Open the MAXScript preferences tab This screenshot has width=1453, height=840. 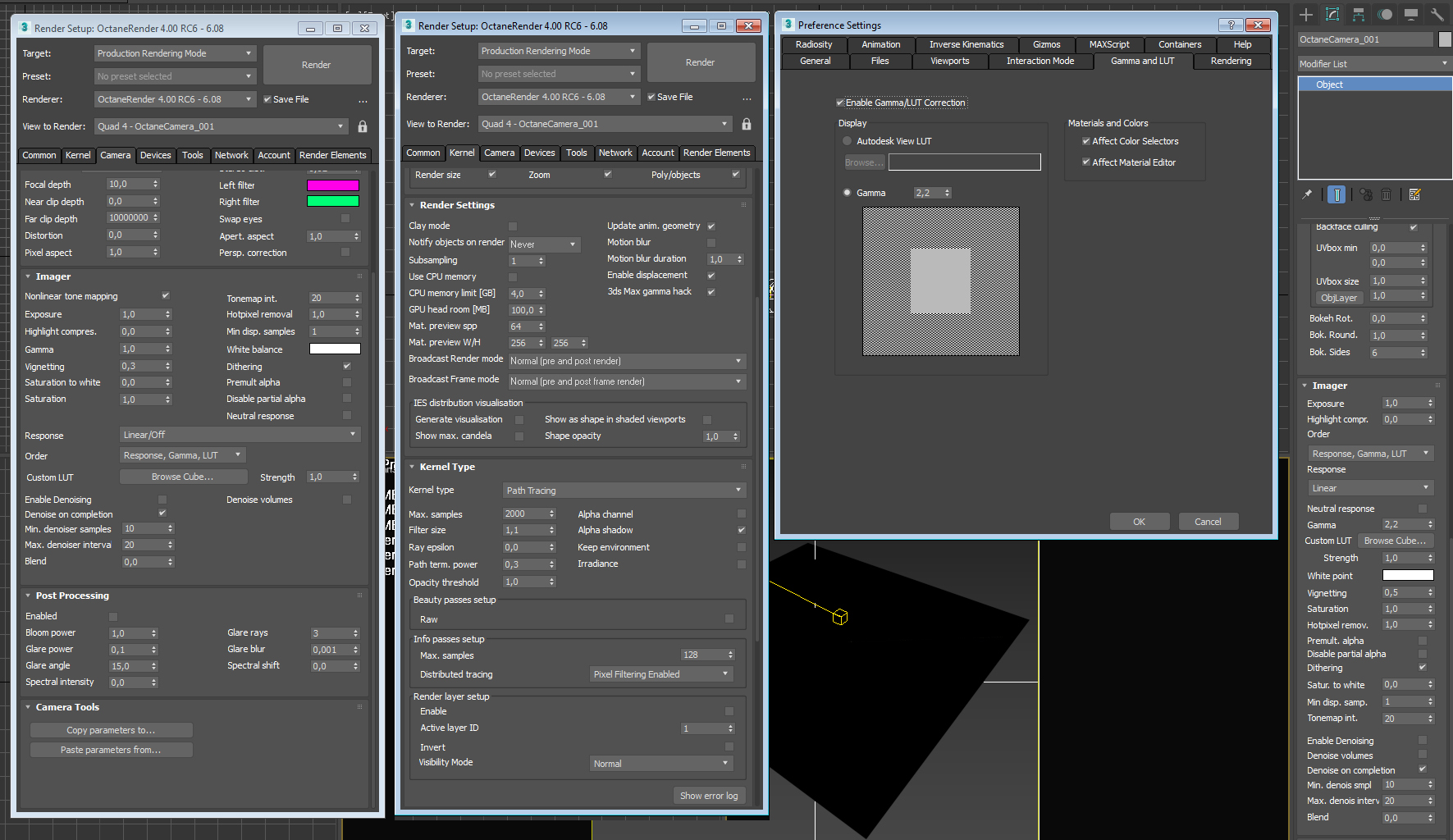(x=1108, y=44)
